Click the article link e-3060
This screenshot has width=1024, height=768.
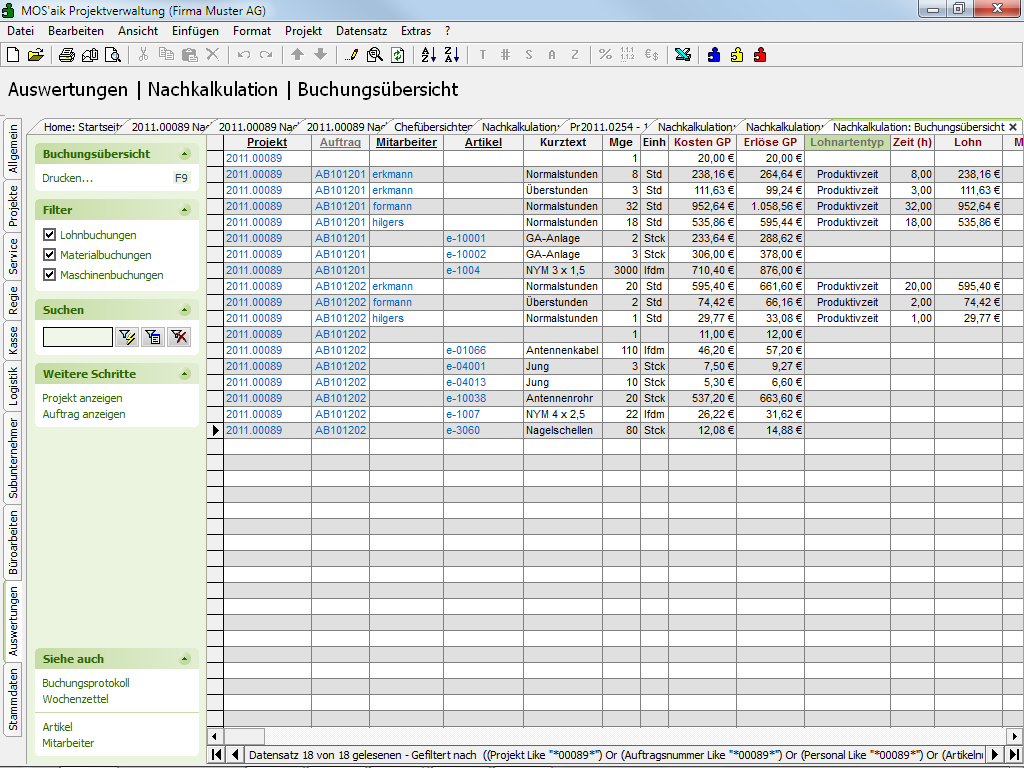(463, 430)
